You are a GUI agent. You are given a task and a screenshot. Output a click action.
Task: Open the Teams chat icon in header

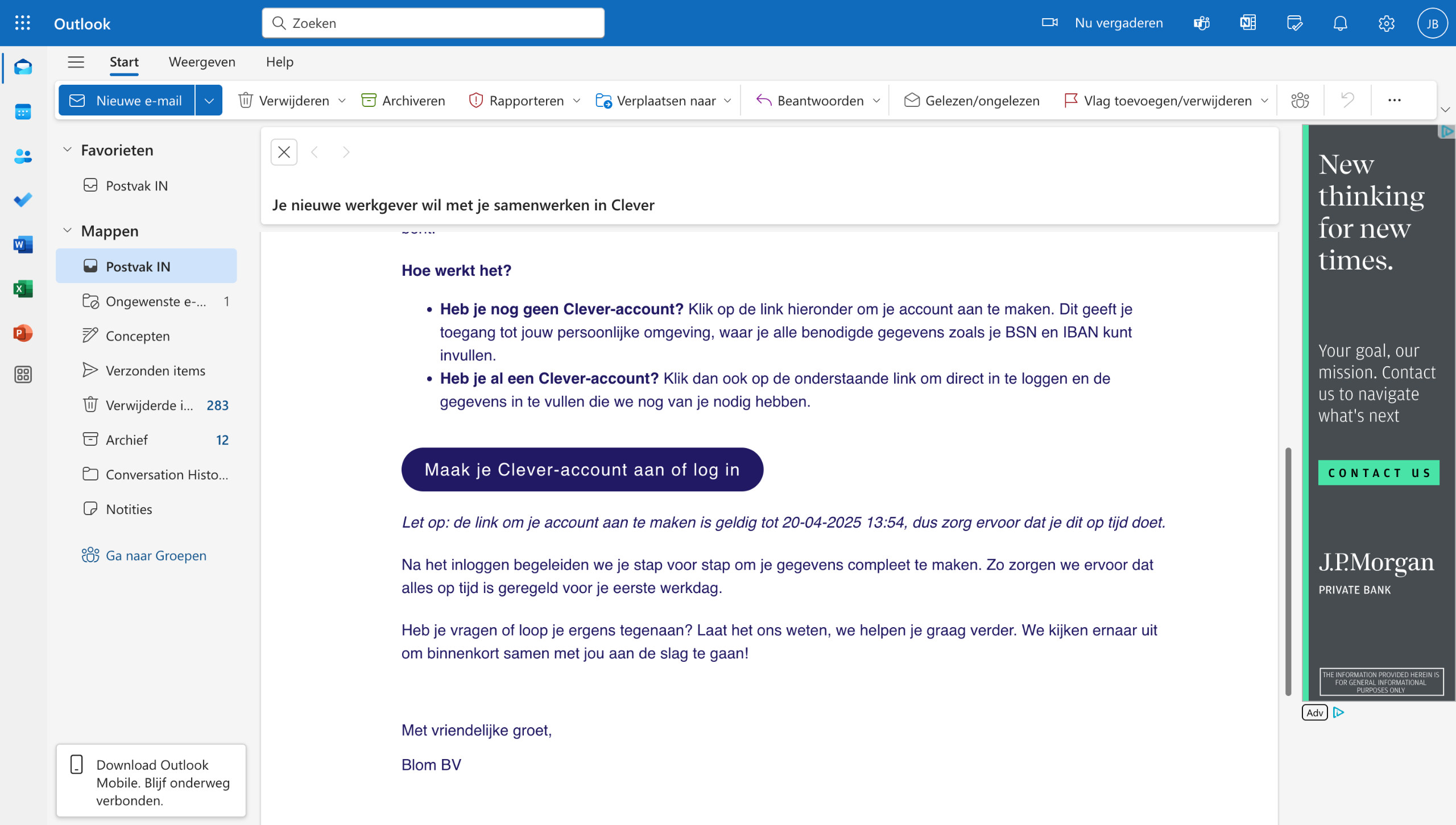[1202, 23]
